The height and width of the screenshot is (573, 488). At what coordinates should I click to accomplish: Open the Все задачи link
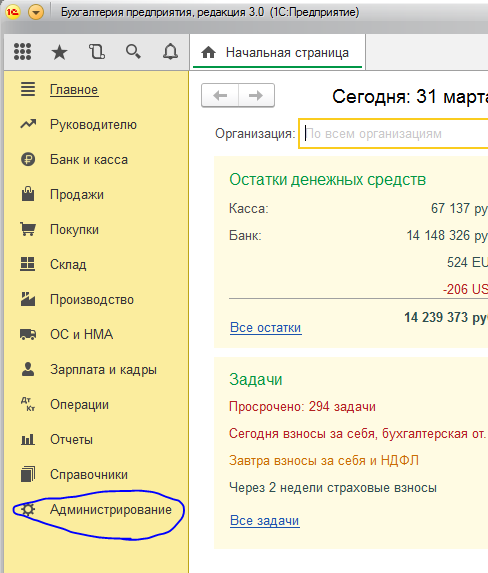point(265,520)
